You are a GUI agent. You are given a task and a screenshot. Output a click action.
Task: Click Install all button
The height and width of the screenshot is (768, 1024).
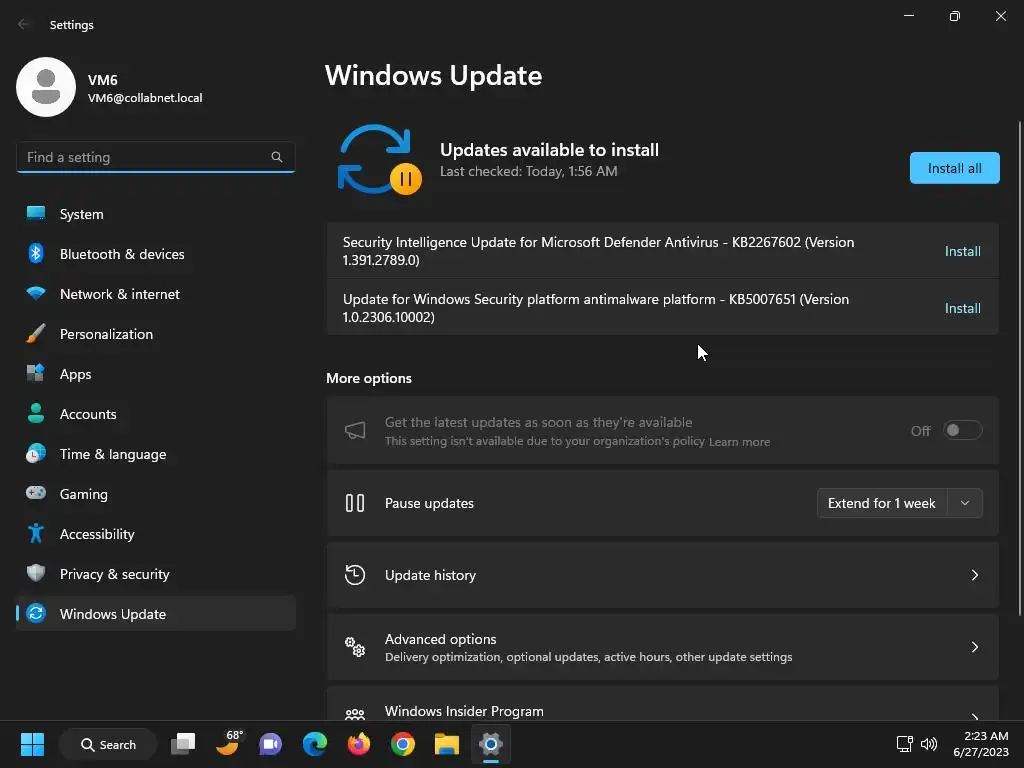click(954, 168)
